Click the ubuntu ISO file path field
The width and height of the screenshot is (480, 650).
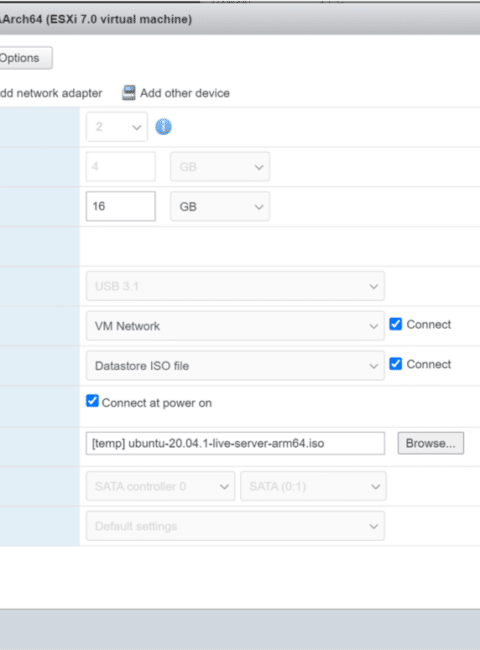[x=235, y=444]
